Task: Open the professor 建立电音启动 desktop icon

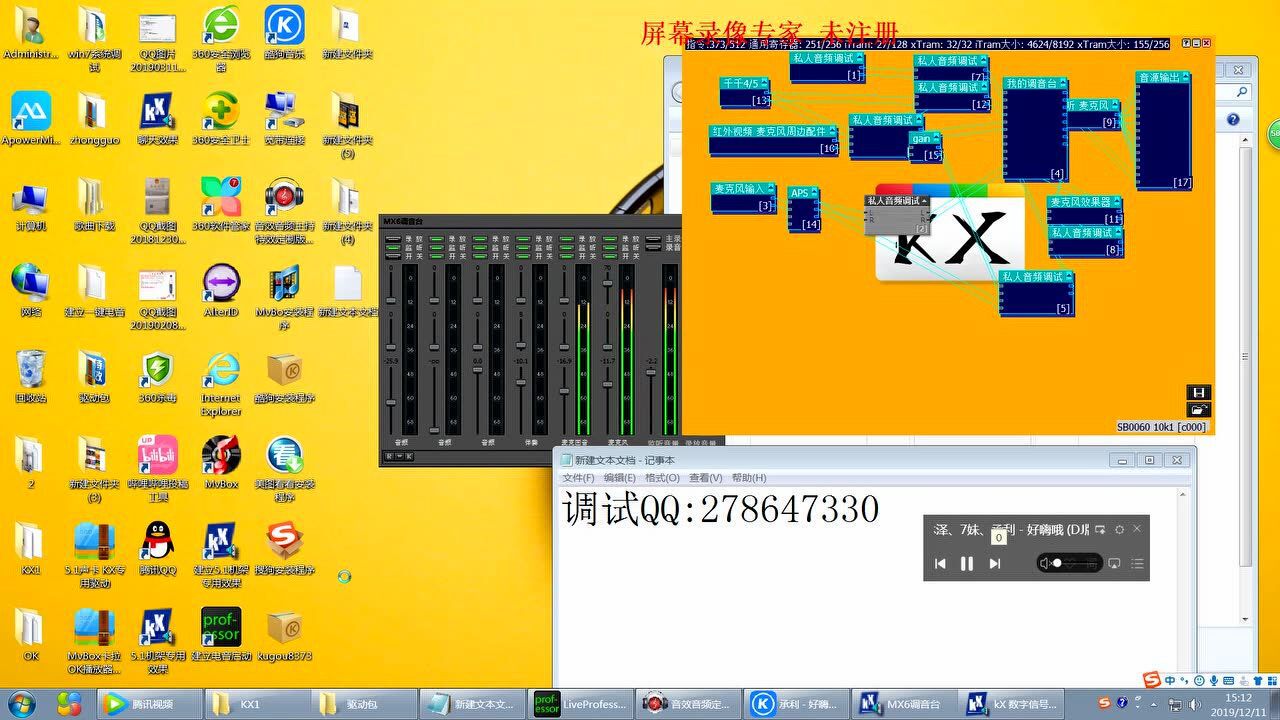Action: coord(221,634)
